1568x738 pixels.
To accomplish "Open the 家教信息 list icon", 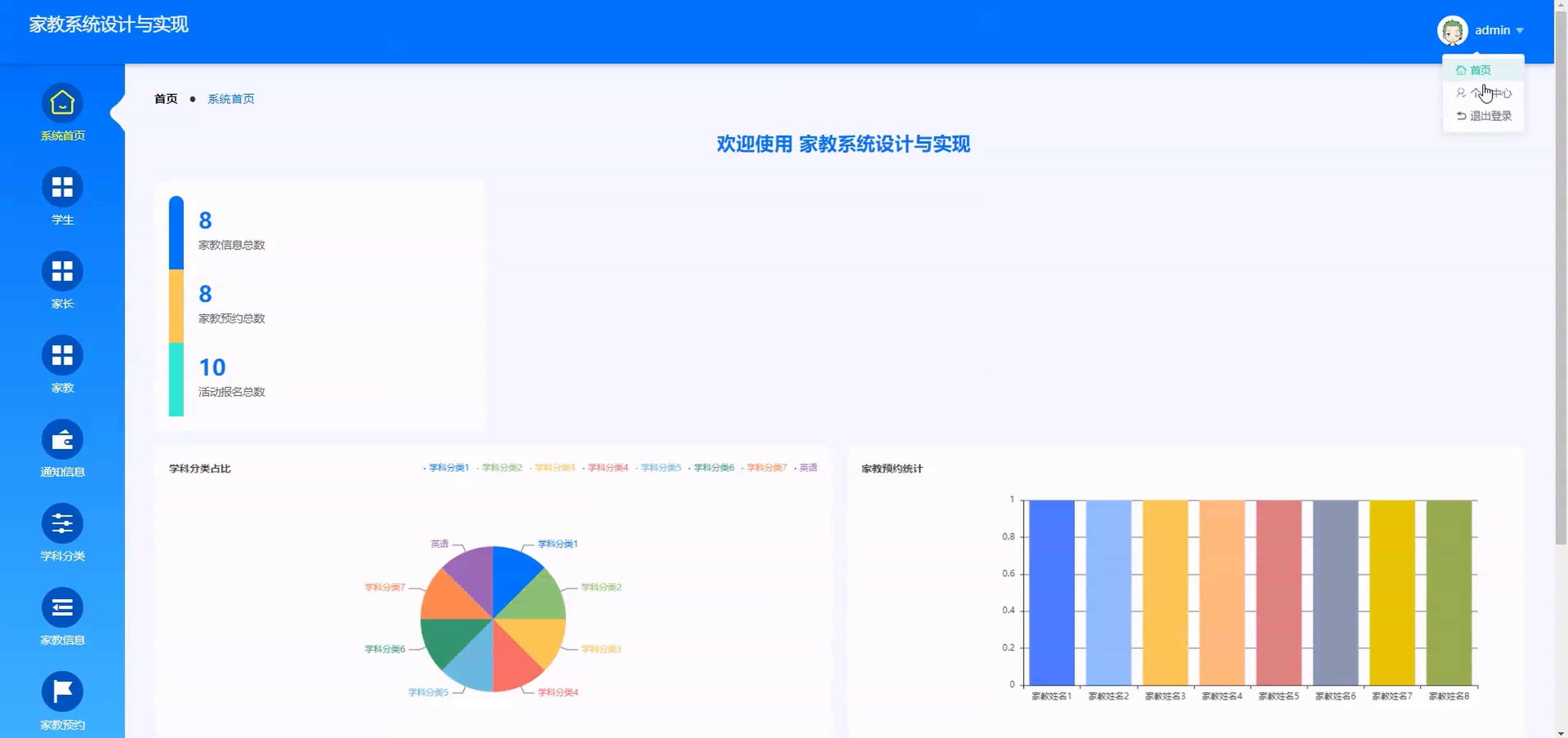I will [x=62, y=607].
